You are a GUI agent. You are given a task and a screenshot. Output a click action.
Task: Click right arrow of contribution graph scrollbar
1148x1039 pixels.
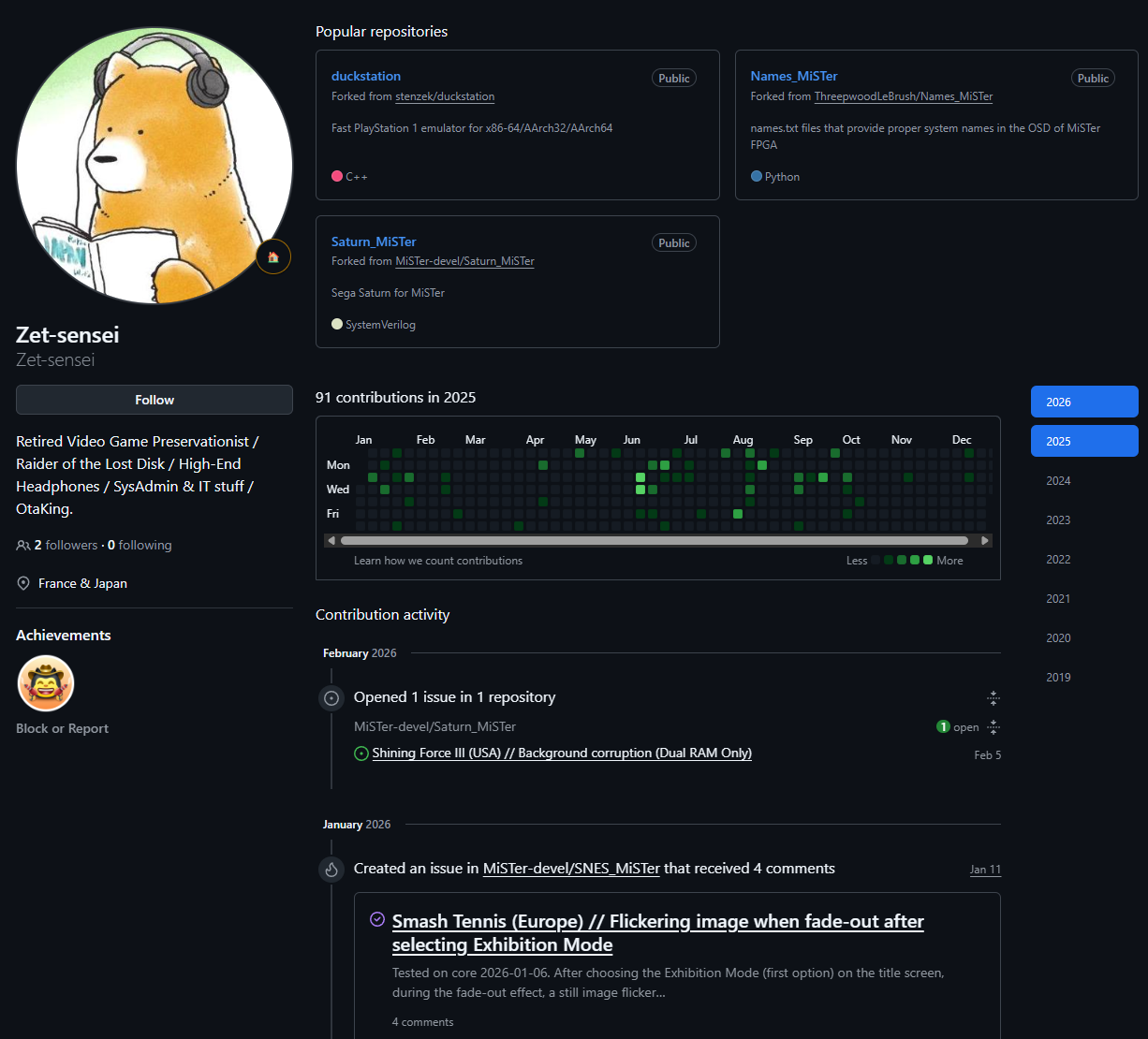[985, 540]
